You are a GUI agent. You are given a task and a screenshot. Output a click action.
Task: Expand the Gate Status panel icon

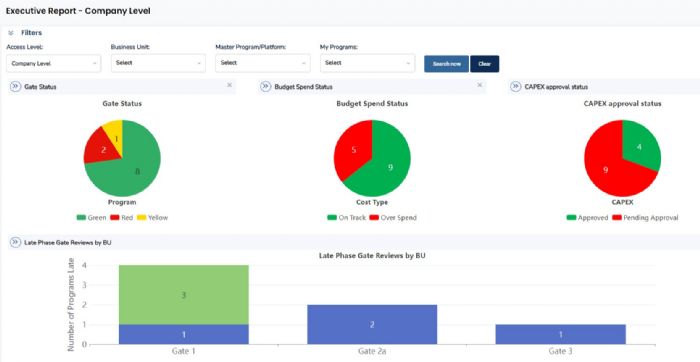click(x=16, y=87)
